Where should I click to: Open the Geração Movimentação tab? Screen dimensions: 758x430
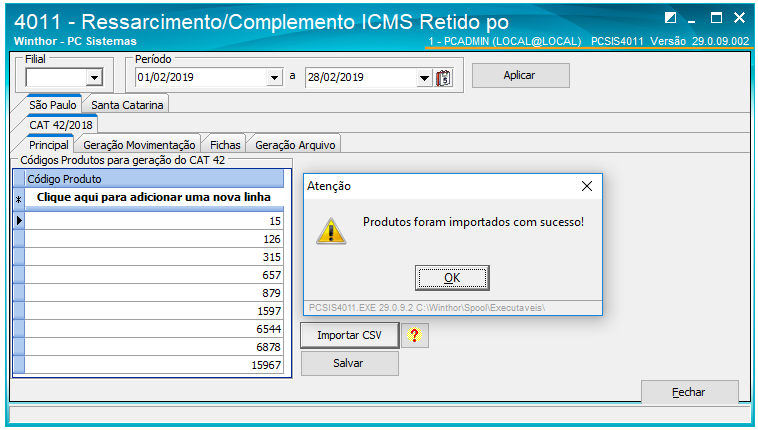(139, 145)
